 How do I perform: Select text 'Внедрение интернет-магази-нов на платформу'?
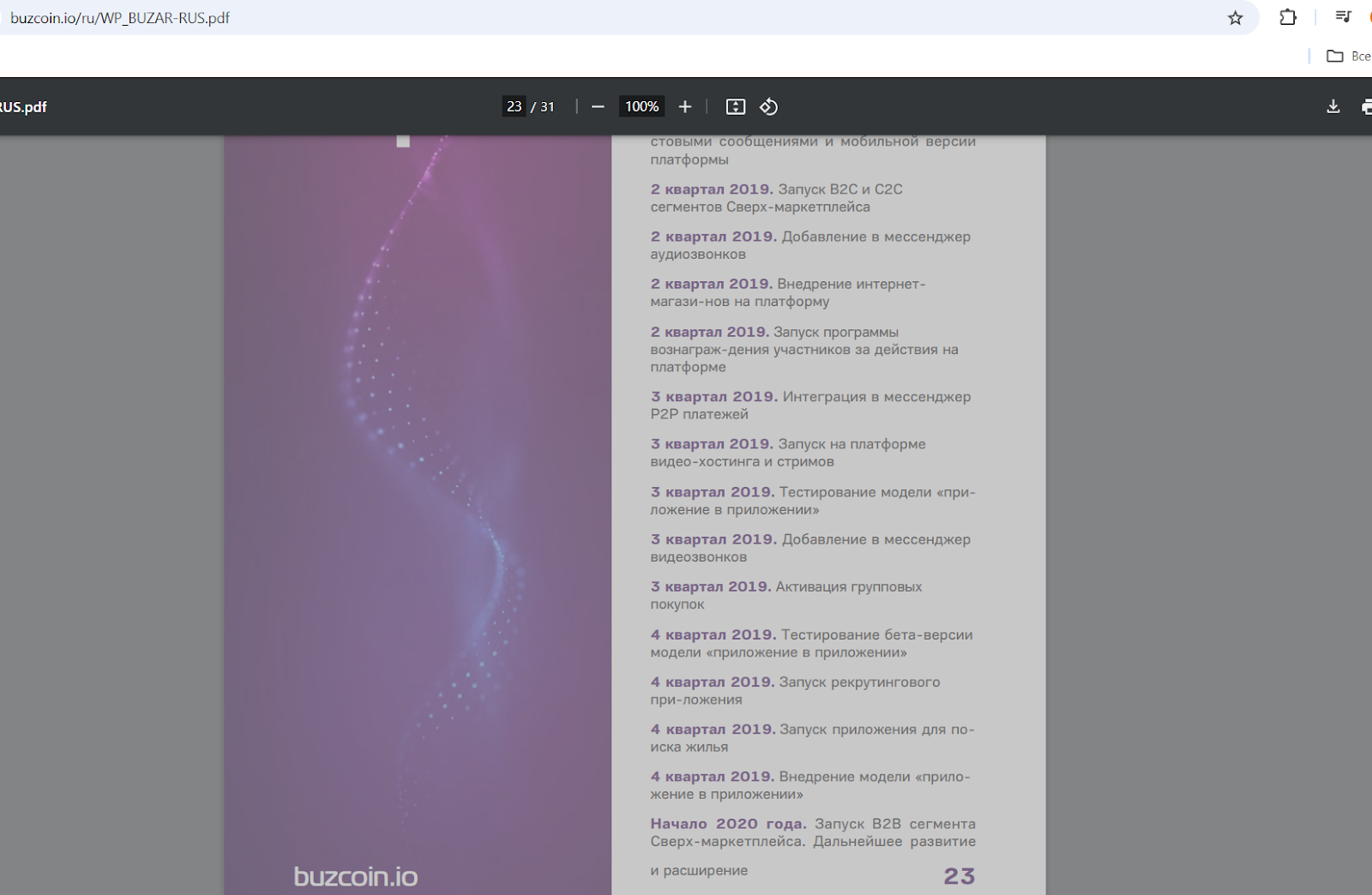788,292
